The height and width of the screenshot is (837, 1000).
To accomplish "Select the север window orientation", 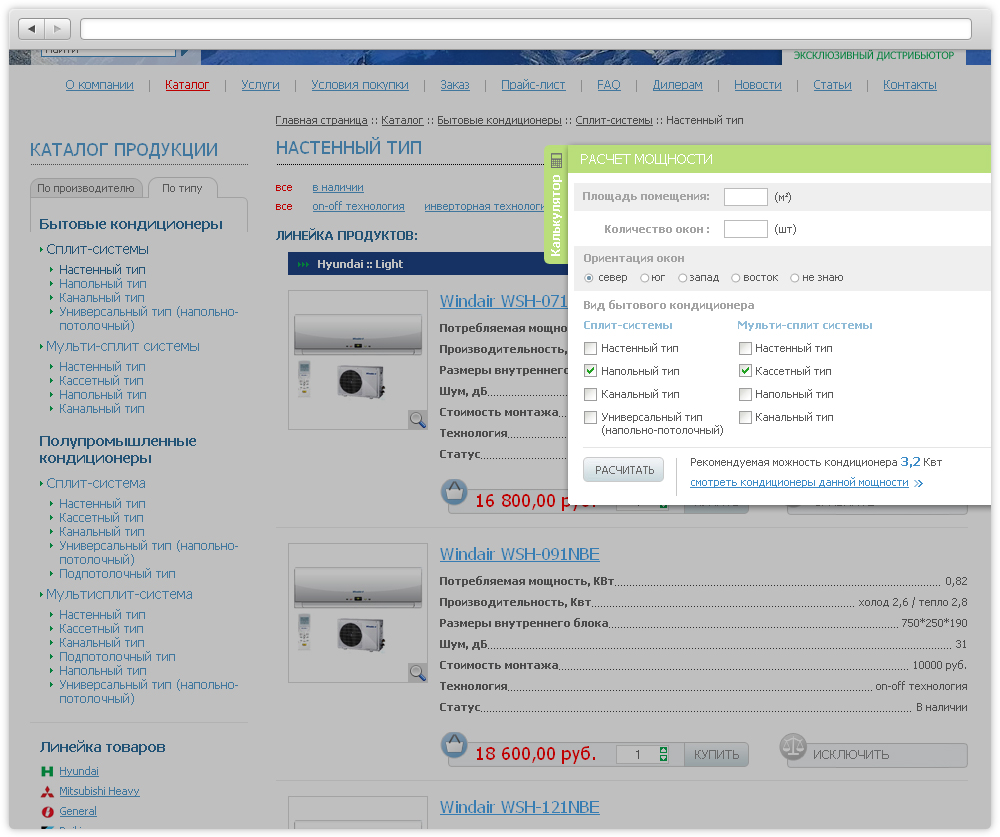I will [x=589, y=278].
